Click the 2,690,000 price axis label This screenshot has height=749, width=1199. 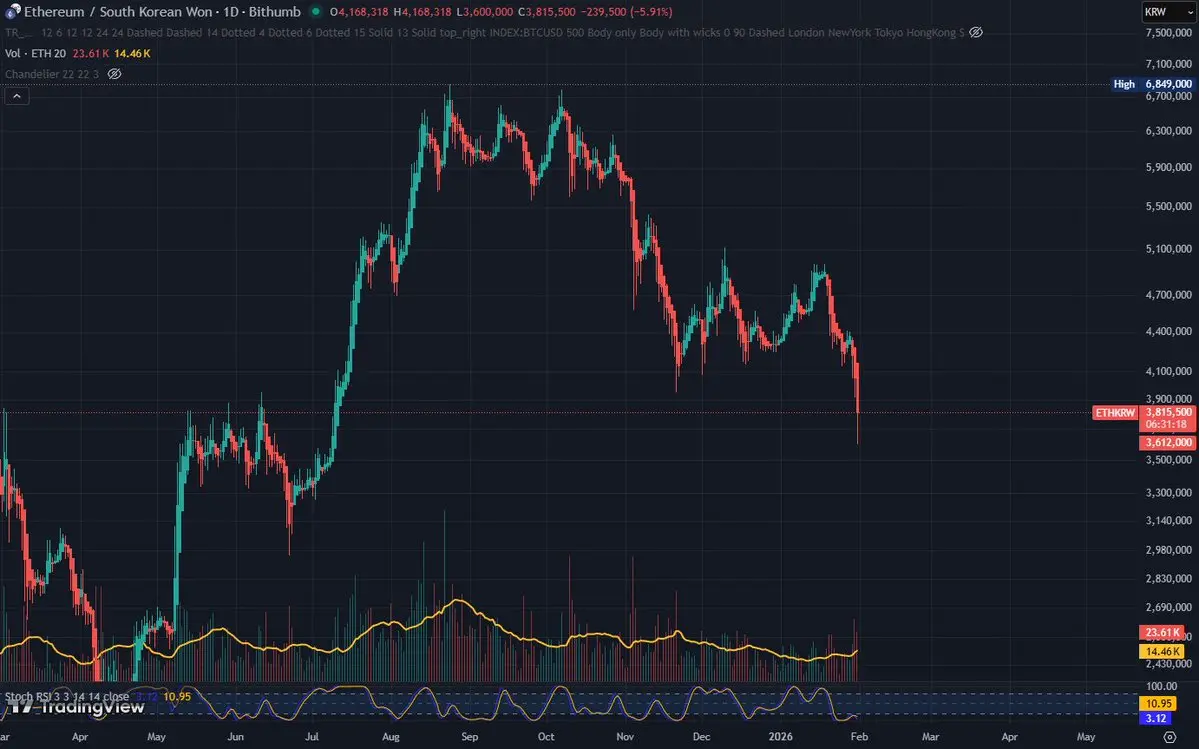point(1168,608)
